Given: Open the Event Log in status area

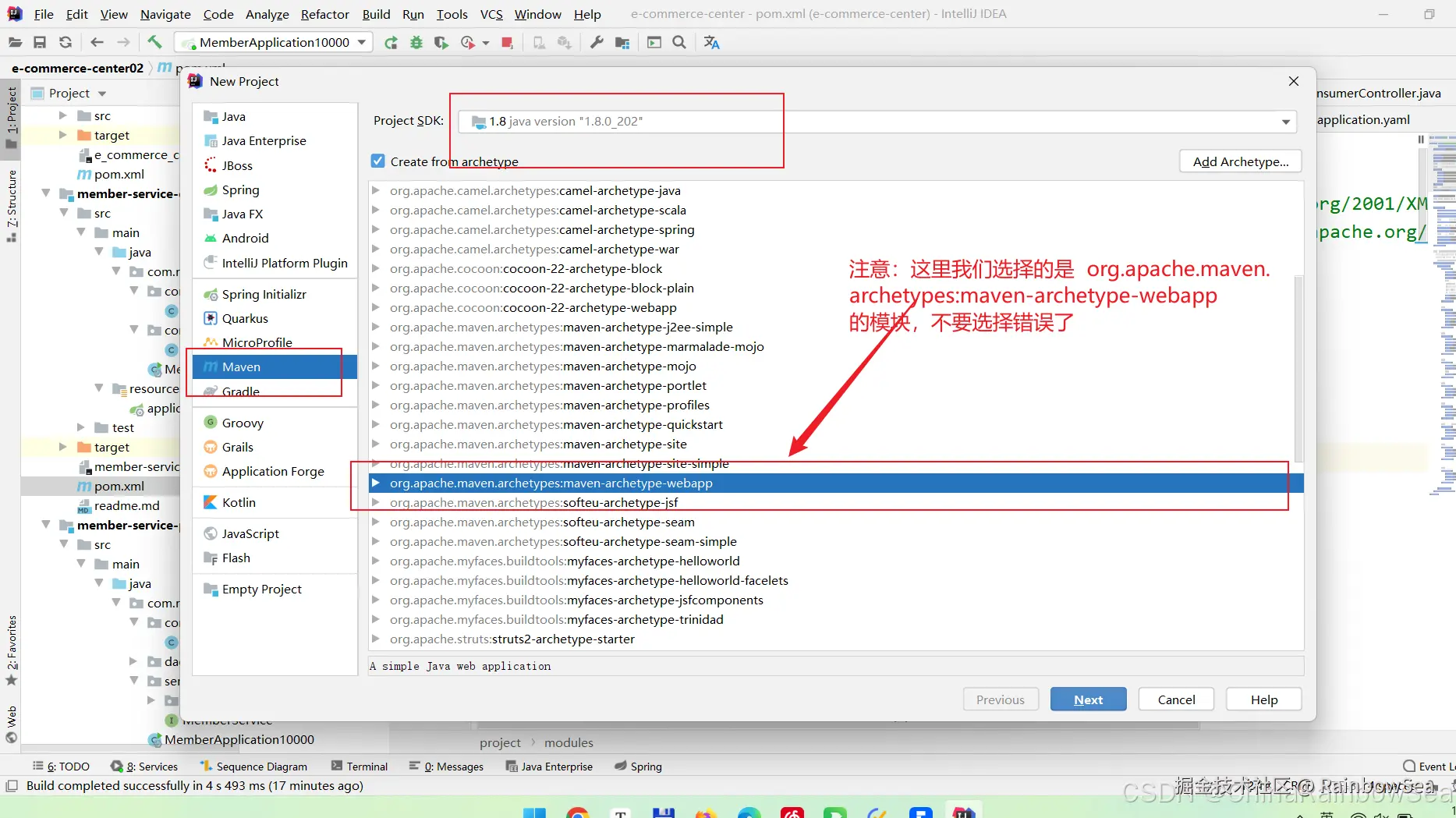Looking at the screenshot, I should [x=1429, y=767].
